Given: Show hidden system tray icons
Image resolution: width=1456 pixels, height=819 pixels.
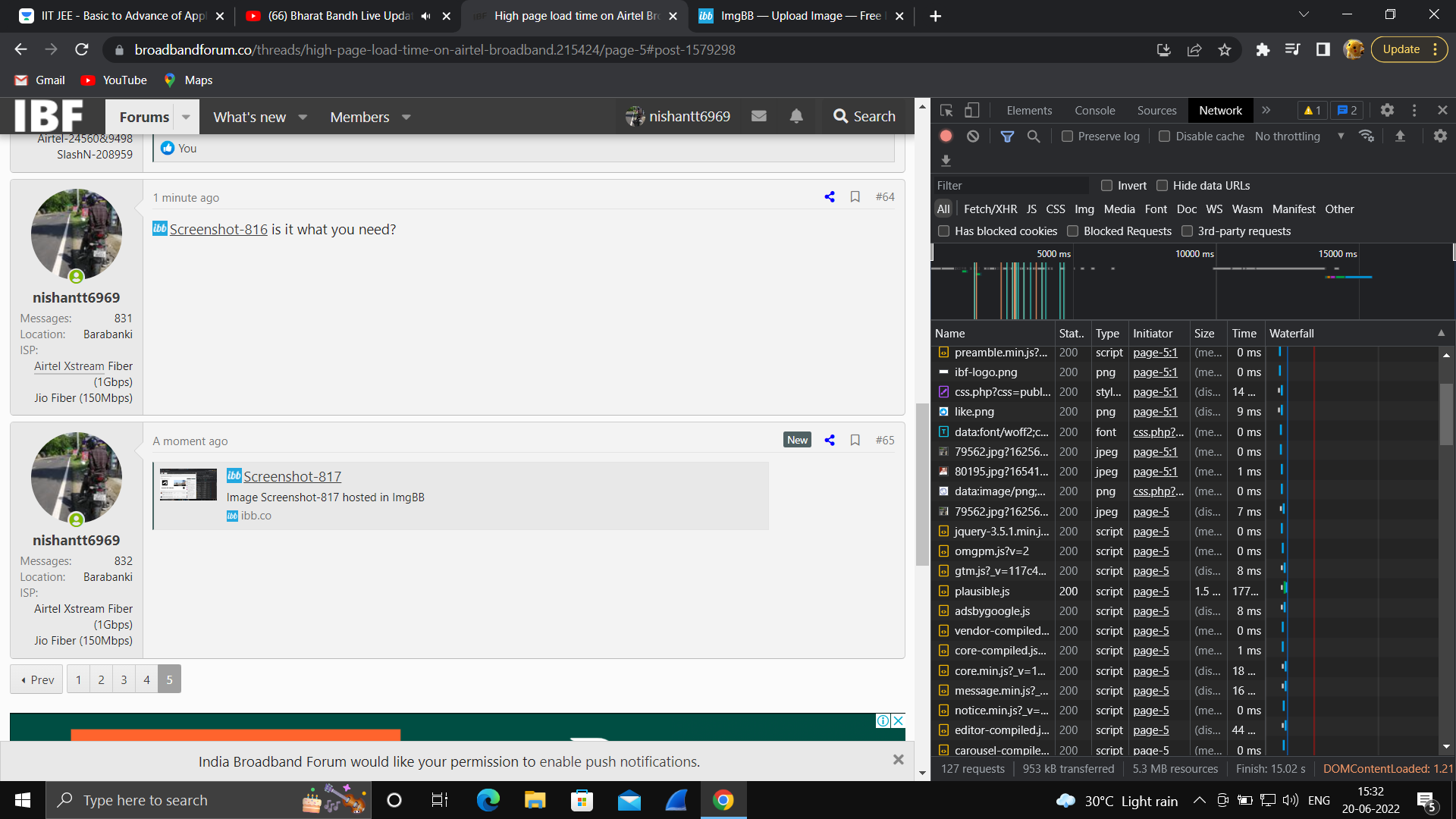Looking at the screenshot, I should (x=1199, y=800).
